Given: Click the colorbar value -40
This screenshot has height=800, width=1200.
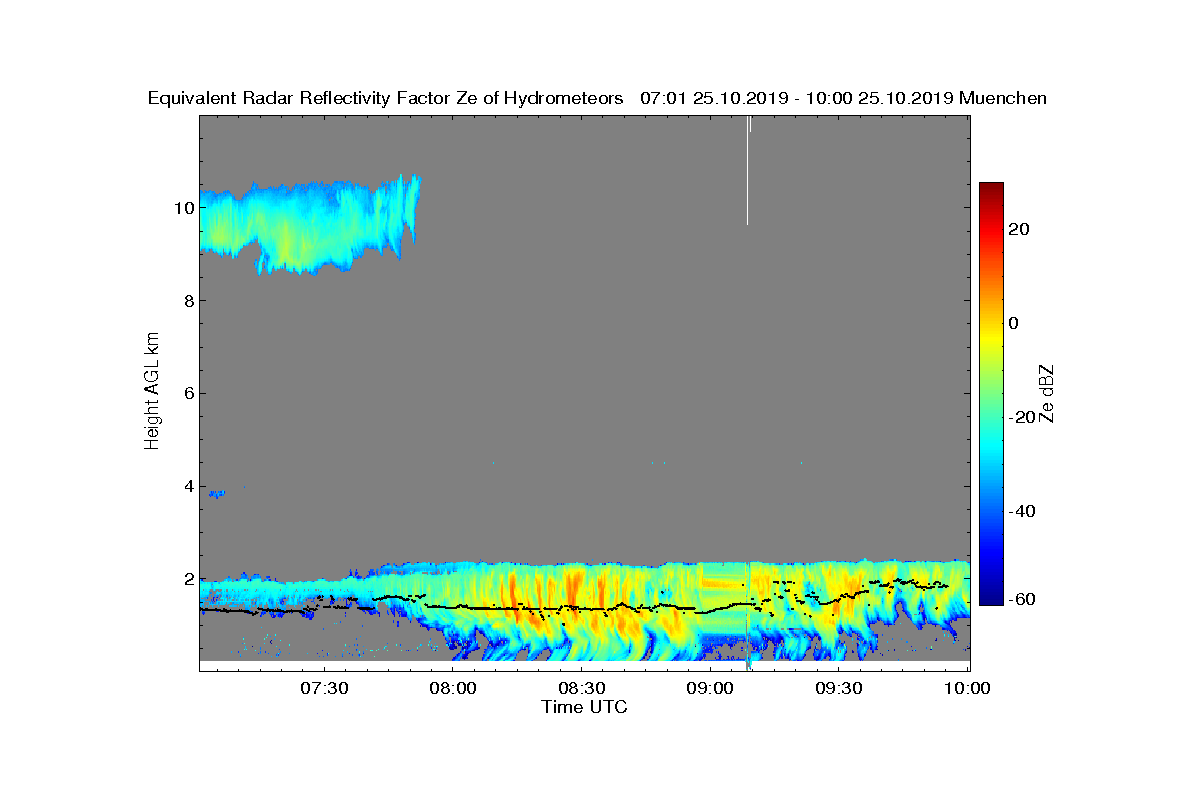Looking at the screenshot, I should pyautogui.click(x=1020, y=511).
